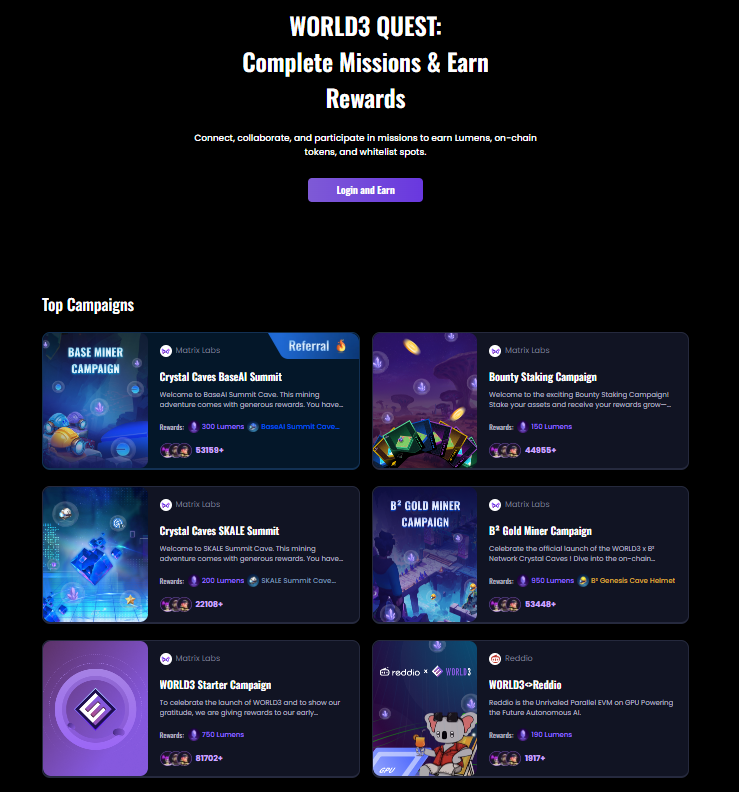Open the WORLD3 Starter Campaign purple logo thumbnail

[x=95, y=709]
